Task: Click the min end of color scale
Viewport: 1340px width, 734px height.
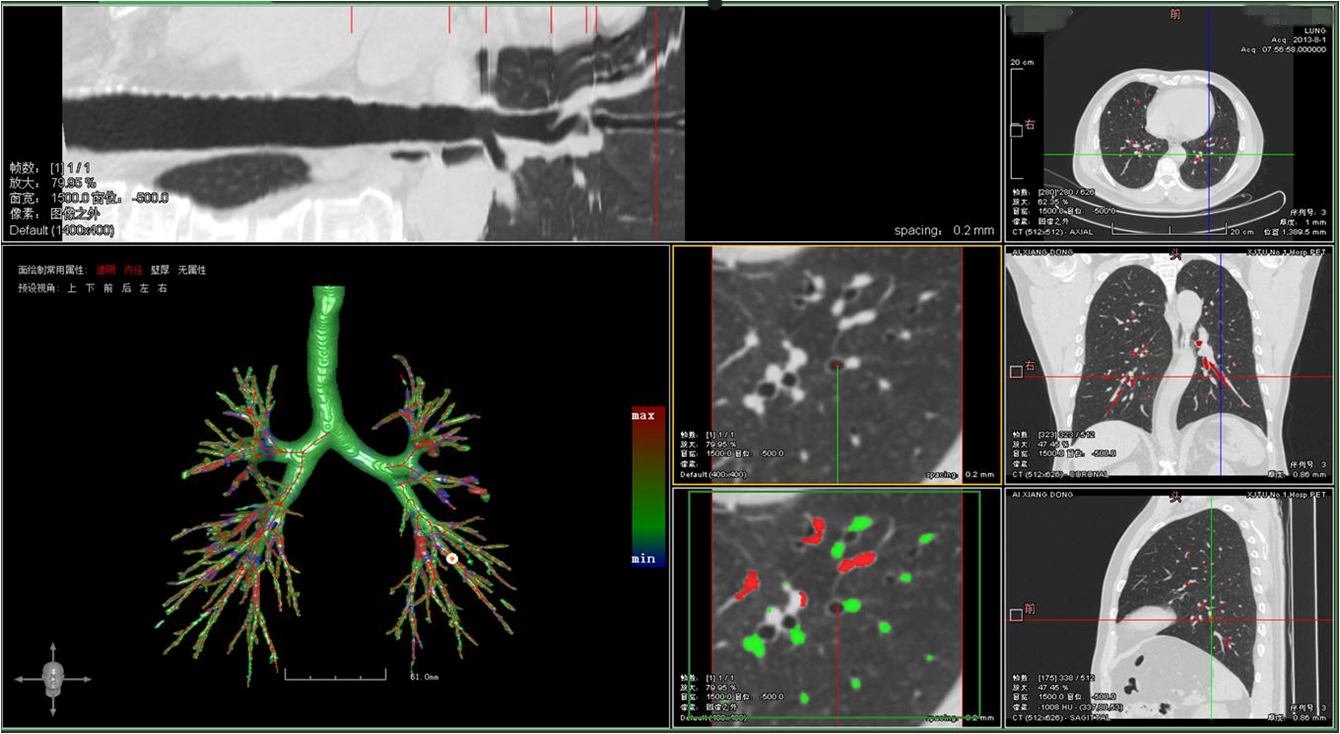Action: [x=644, y=558]
